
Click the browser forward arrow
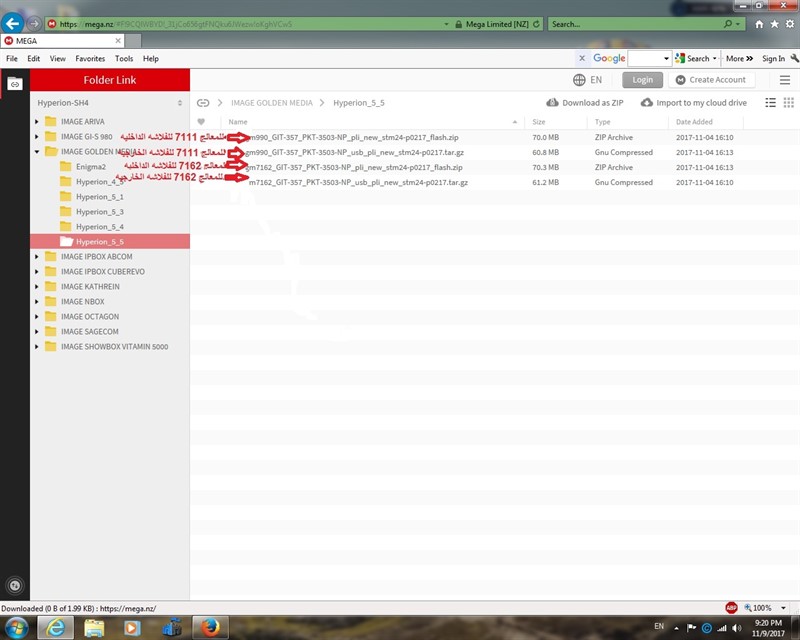[x=34, y=23]
